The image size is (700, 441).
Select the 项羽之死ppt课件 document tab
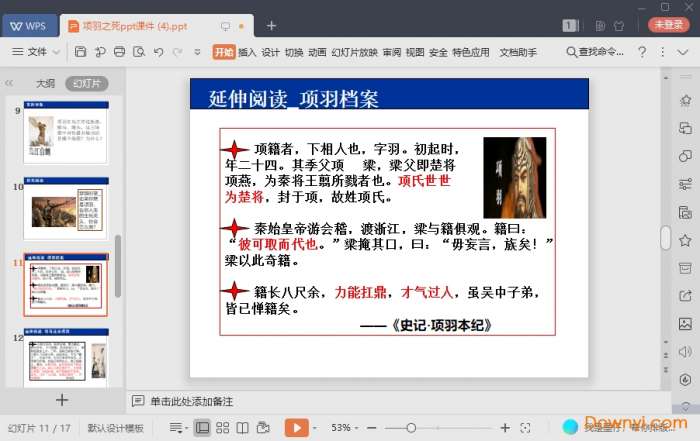click(156, 26)
